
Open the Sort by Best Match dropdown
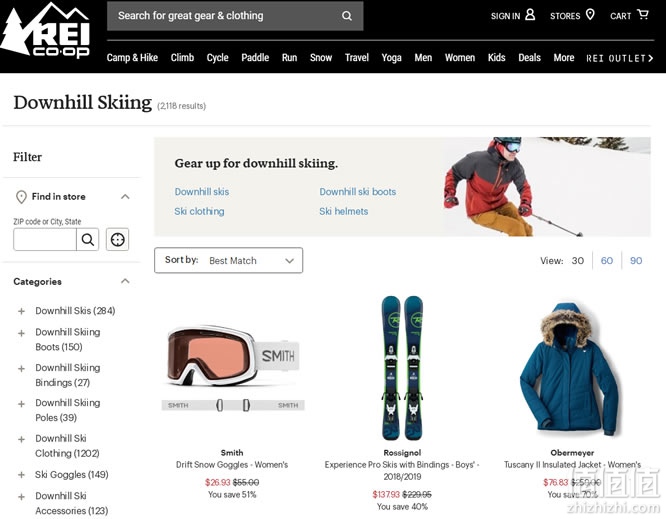(229, 260)
